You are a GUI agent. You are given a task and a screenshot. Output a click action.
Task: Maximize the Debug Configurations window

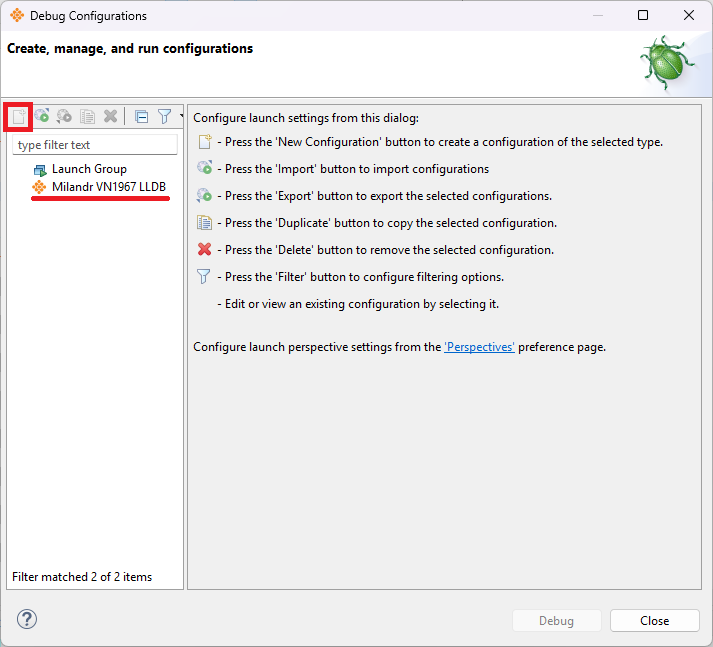[643, 15]
